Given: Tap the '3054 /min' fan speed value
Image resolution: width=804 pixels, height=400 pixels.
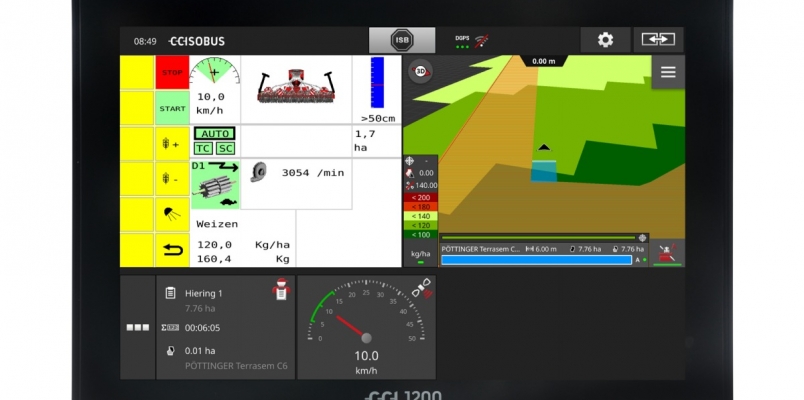Looking at the screenshot, I should 313,173.
